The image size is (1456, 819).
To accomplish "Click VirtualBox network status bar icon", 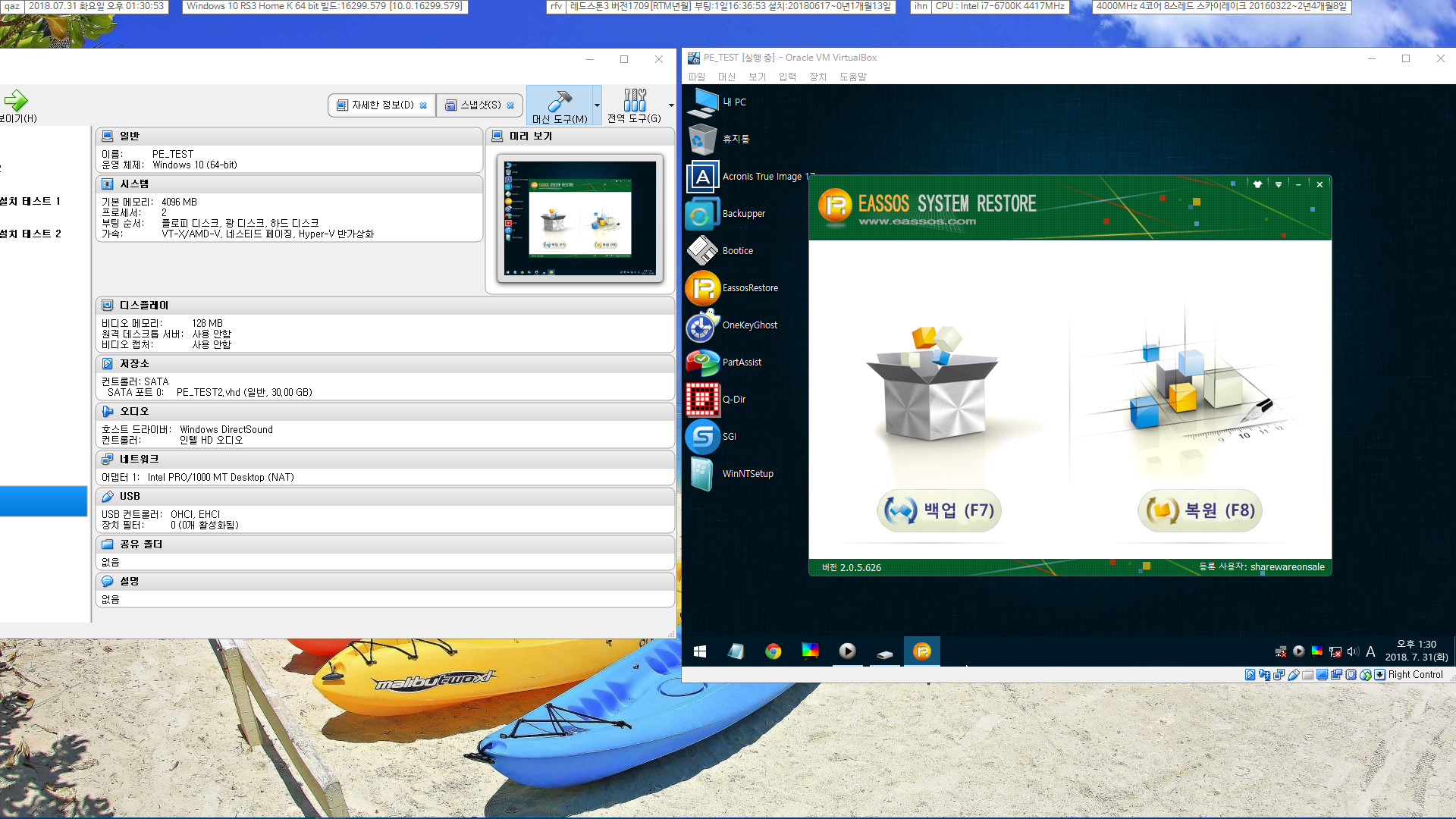I will click(1279, 675).
